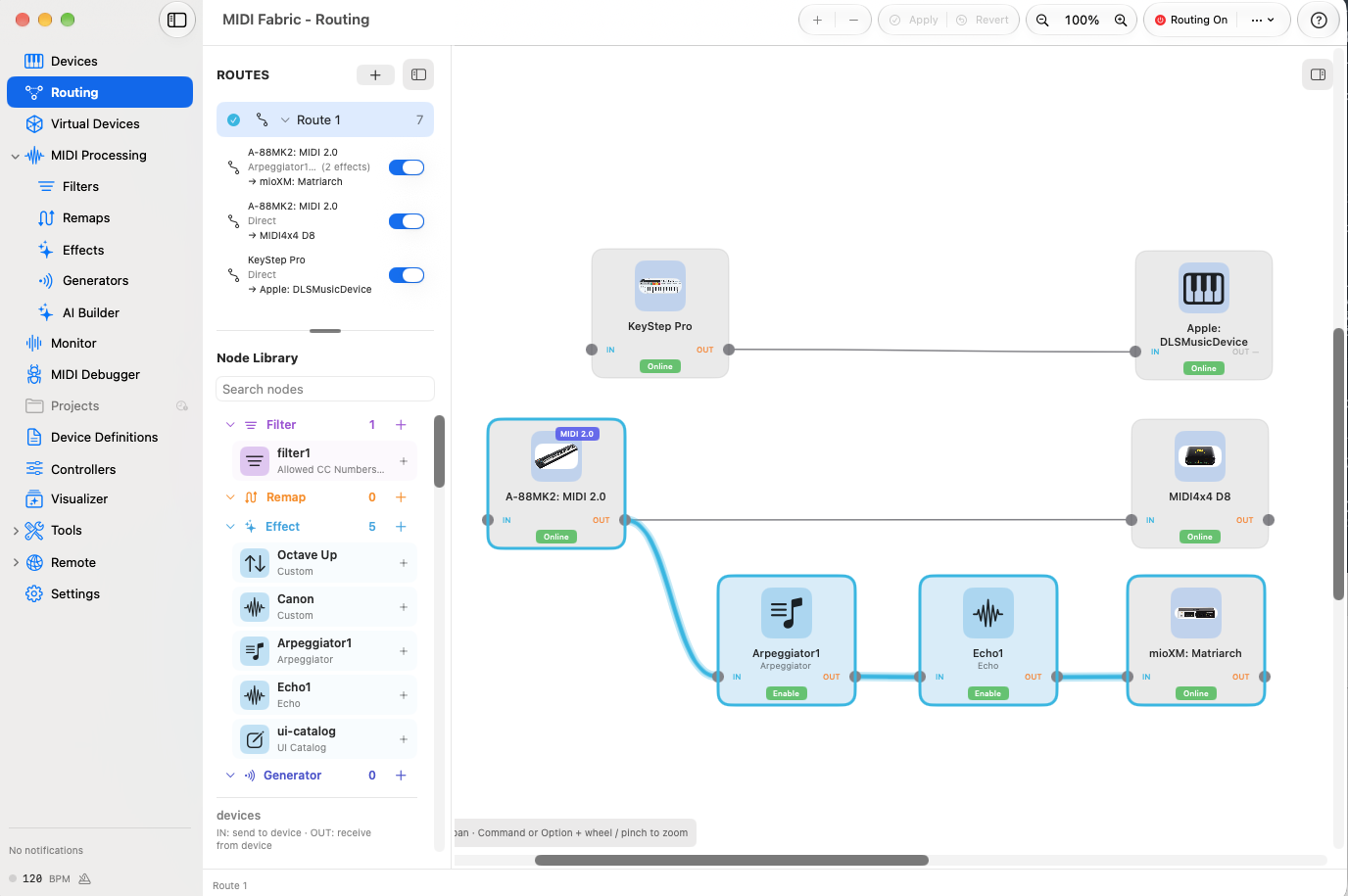1348x896 pixels.
Task: Select the Arpeggiator1 node icon on canvas
Action: tap(787, 613)
